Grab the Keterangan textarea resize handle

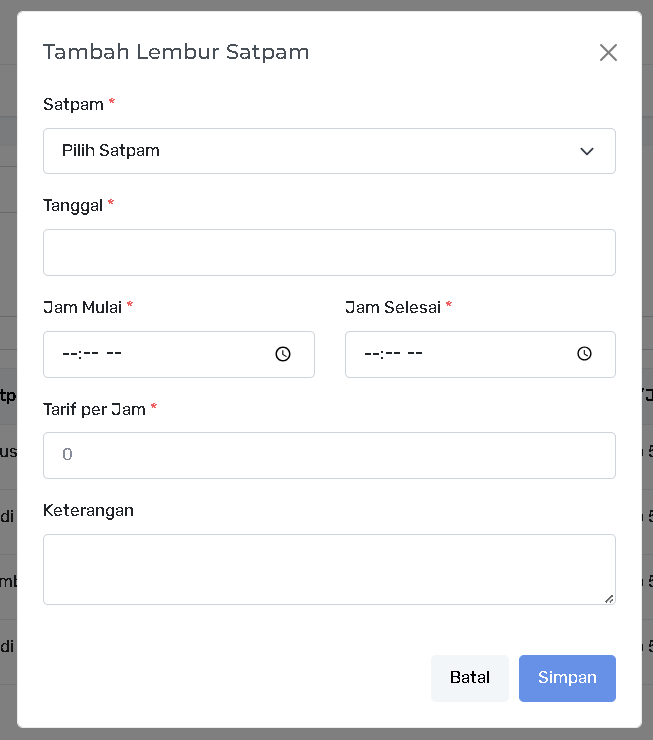(609, 598)
